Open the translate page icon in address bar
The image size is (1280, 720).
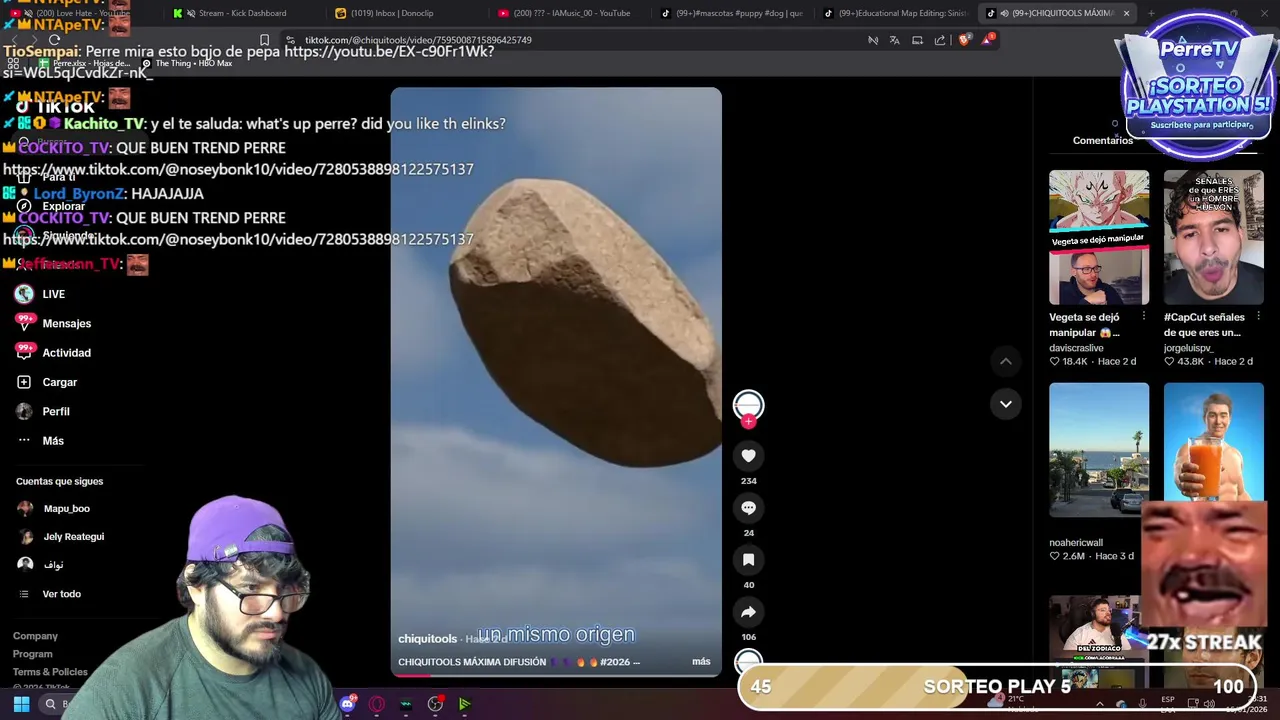(x=894, y=40)
